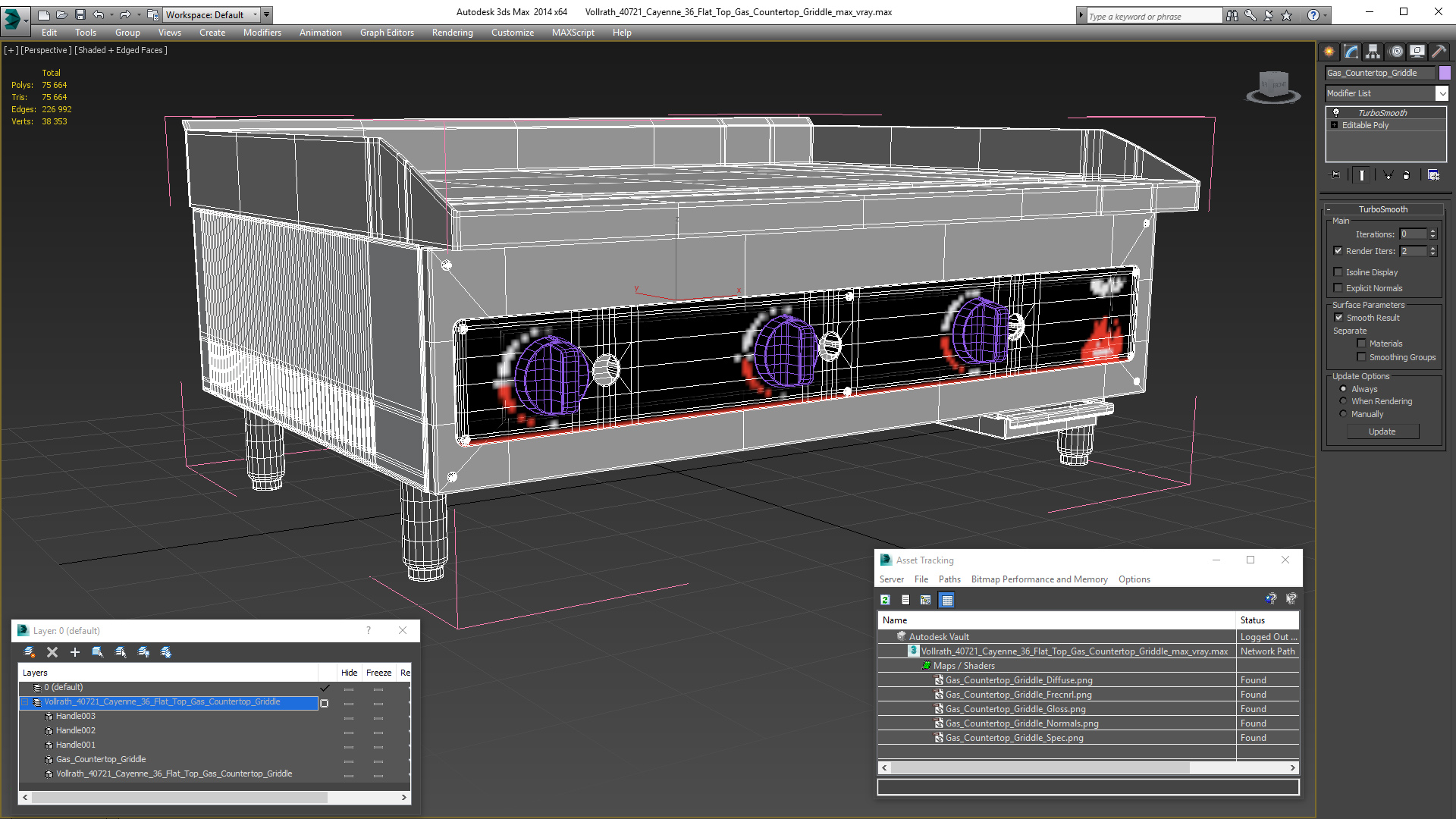Expand the Editable Poly stack entry
Screen dimensions: 1456x819
(1334, 125)
